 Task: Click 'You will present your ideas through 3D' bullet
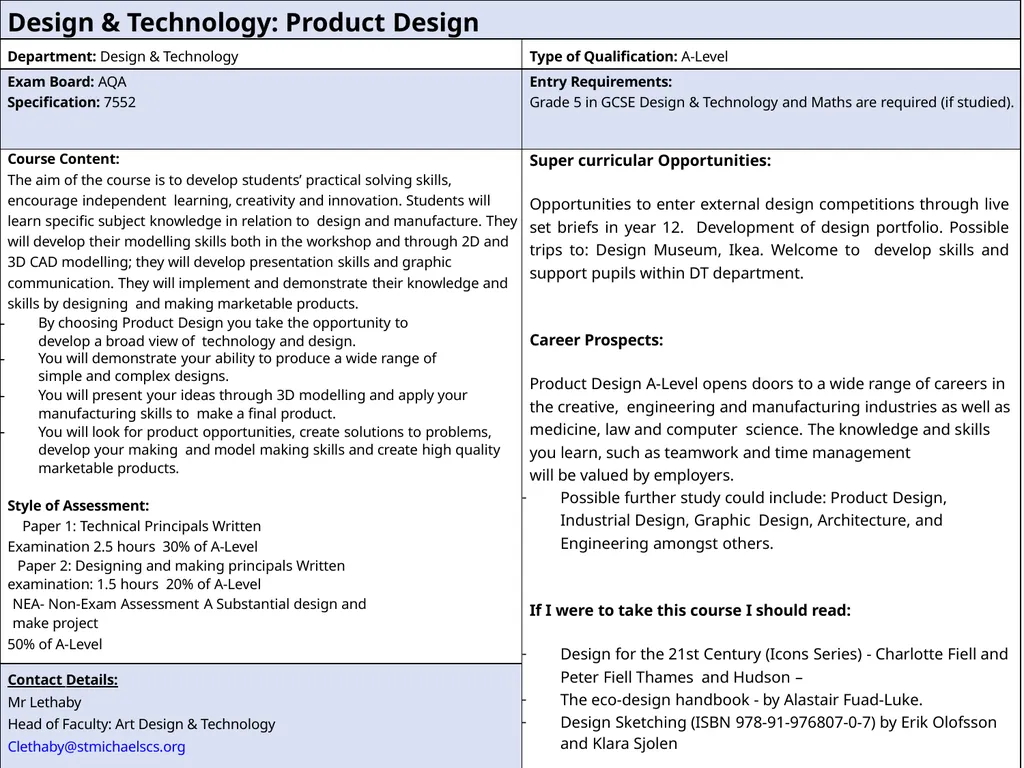pyautogui.click(x=253, y=404)
